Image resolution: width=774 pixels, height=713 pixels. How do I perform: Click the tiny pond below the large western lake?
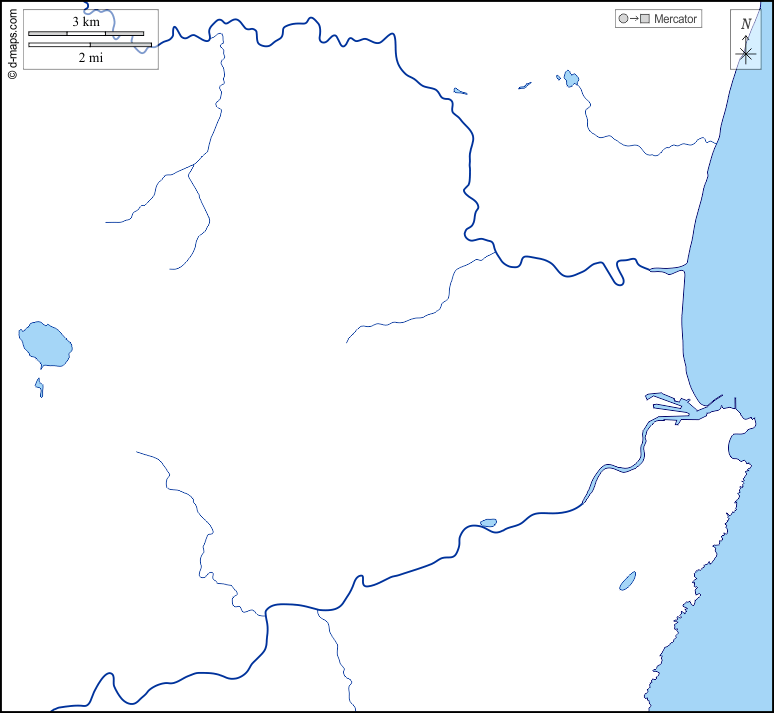(40, 386)
